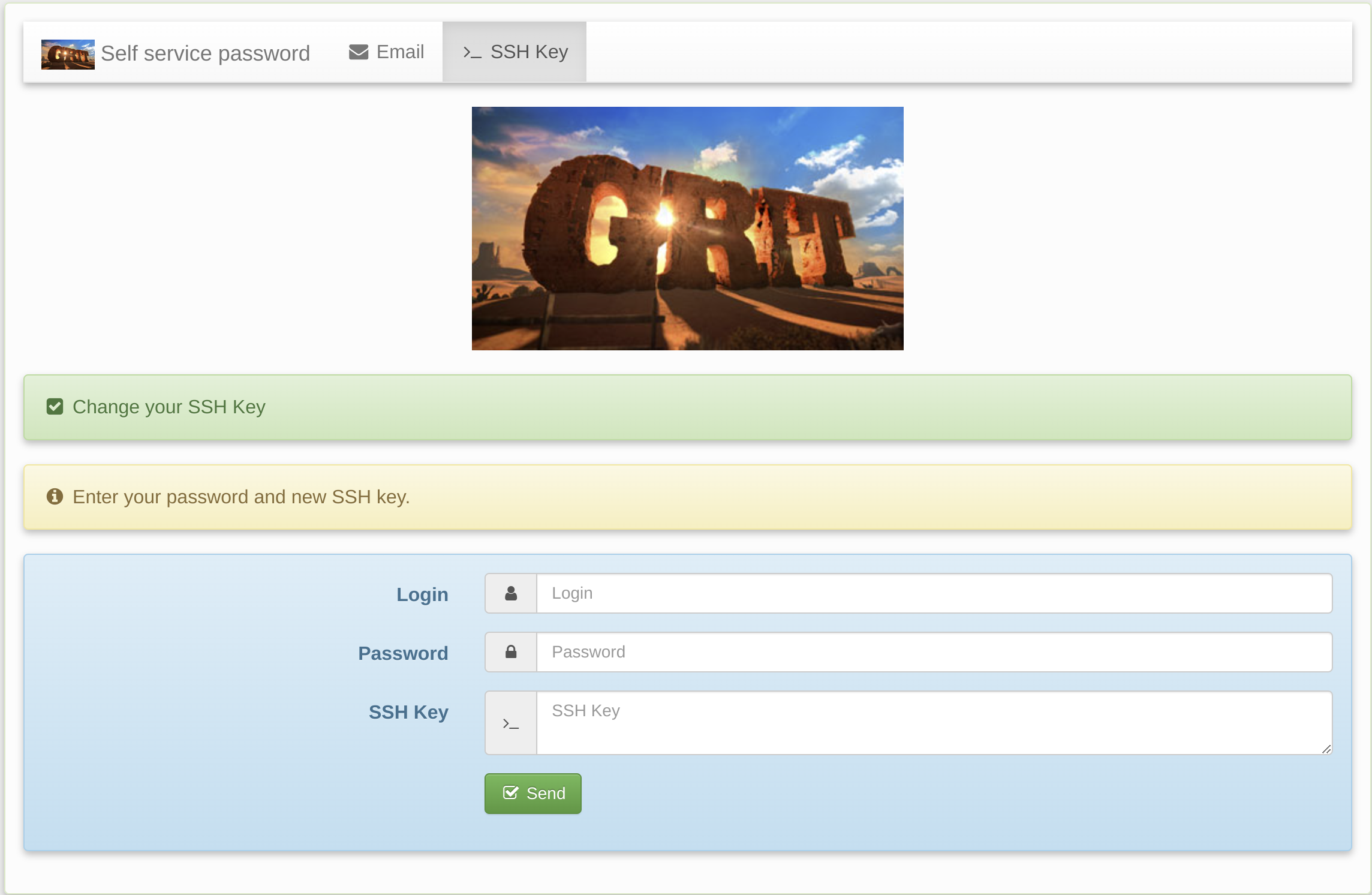Click the info icon in yellow notice
This screenshot has width=1372, height=895.
(x=55, y=497)
